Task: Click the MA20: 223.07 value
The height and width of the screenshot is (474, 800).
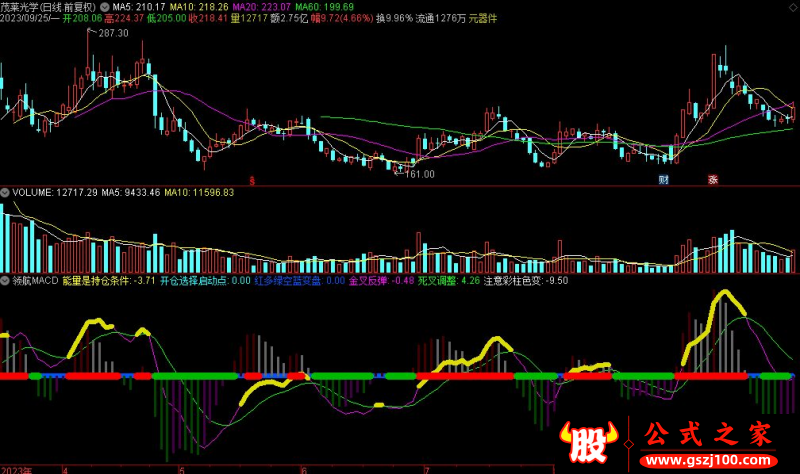Action: [x=261, y=7]
